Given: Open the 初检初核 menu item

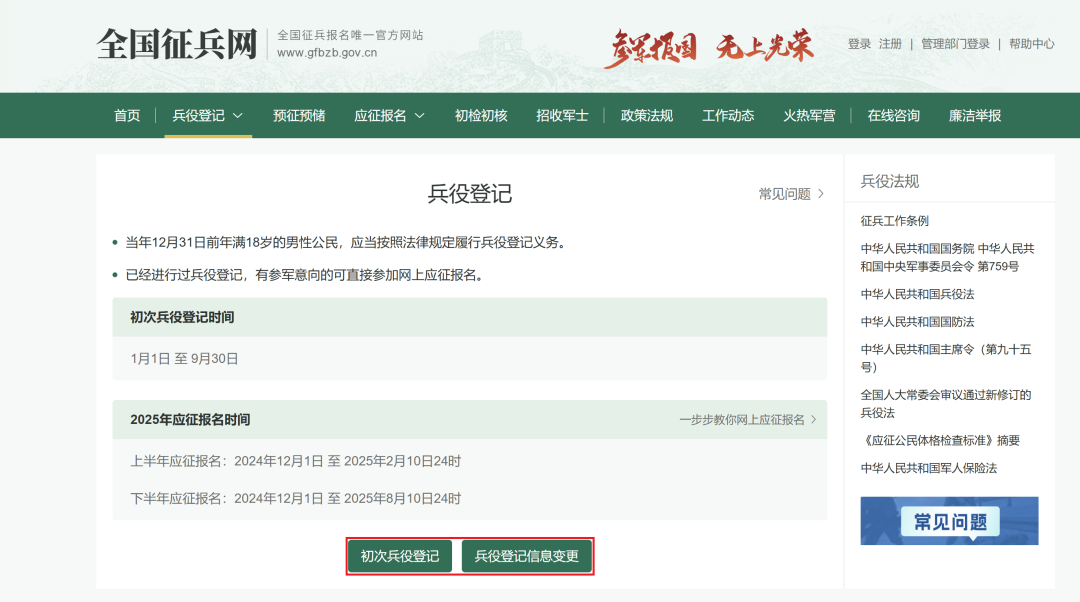Looking at the screenshot, I should click(x=481, y=116).
